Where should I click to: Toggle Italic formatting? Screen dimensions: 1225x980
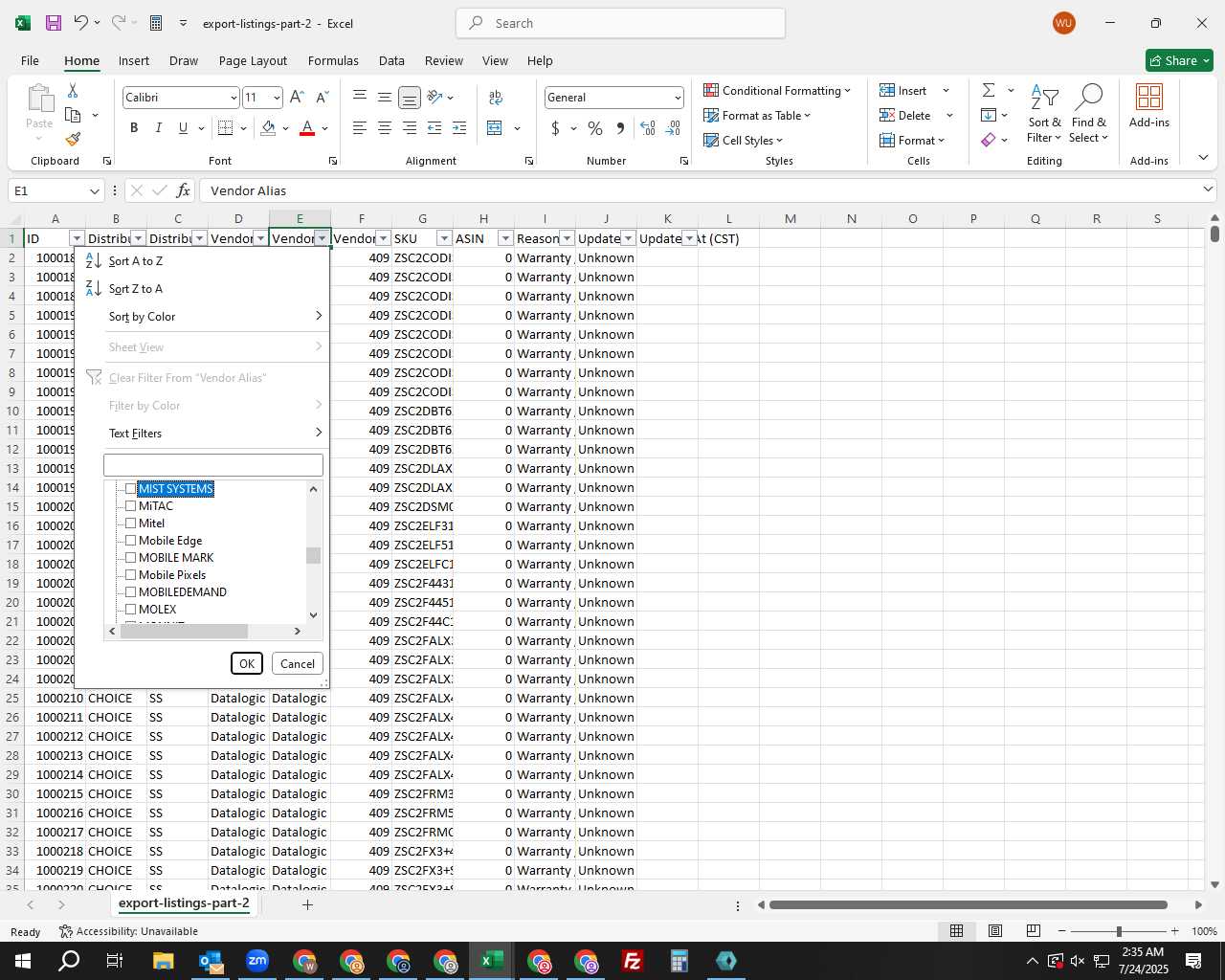pyautogui.click(x=158, y=128)
